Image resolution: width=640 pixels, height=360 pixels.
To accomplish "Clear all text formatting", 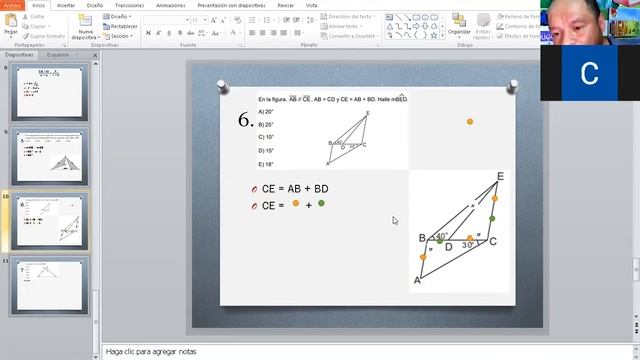I will 238,20.
